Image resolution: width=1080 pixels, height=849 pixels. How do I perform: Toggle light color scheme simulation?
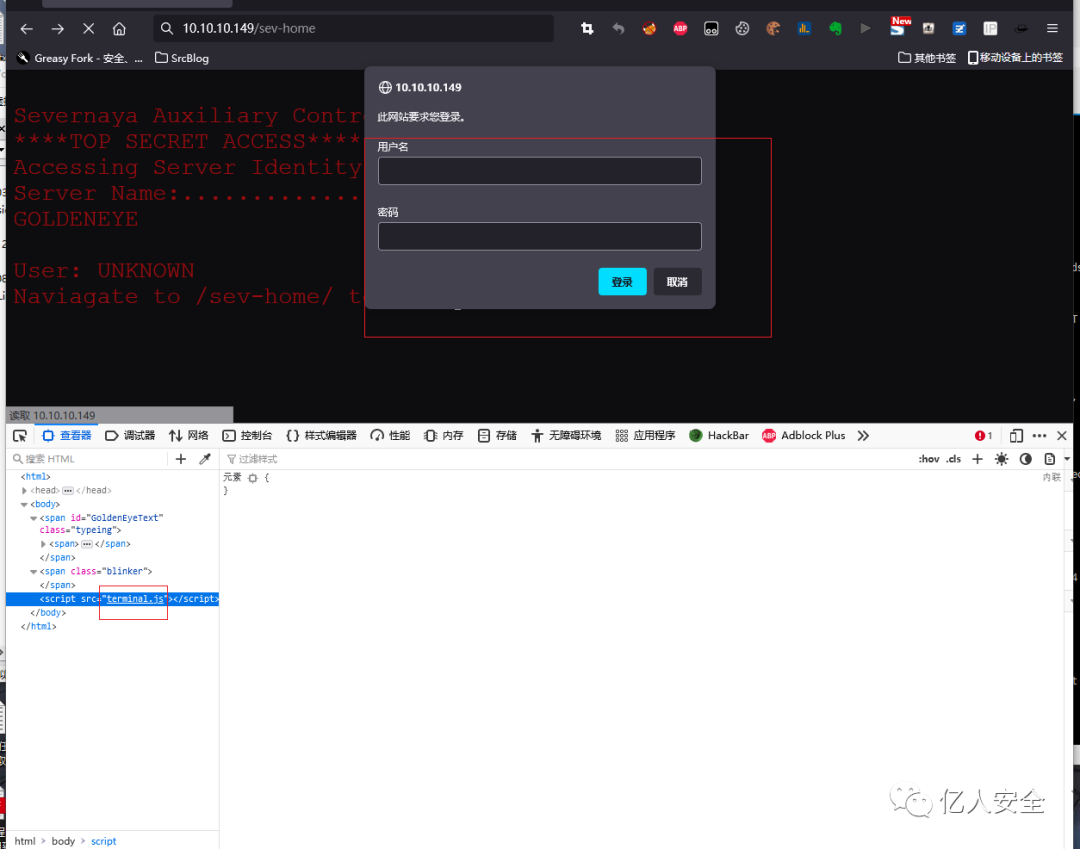[1001, 459]
